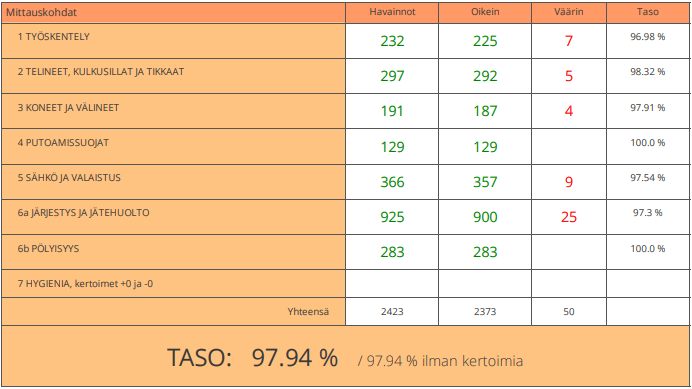Screen dimensions: 692x389
Task: Click the Mittauskohdat column header
Action: (x=41, y=12)
